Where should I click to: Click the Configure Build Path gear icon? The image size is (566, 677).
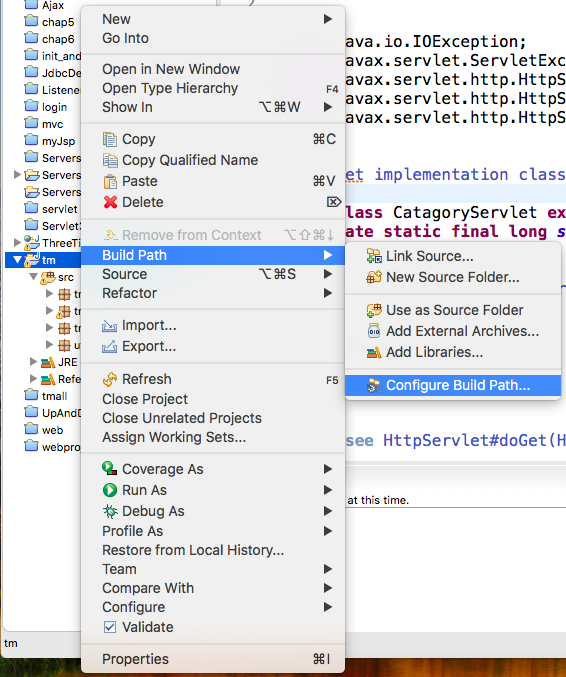(x=374, y=385)
